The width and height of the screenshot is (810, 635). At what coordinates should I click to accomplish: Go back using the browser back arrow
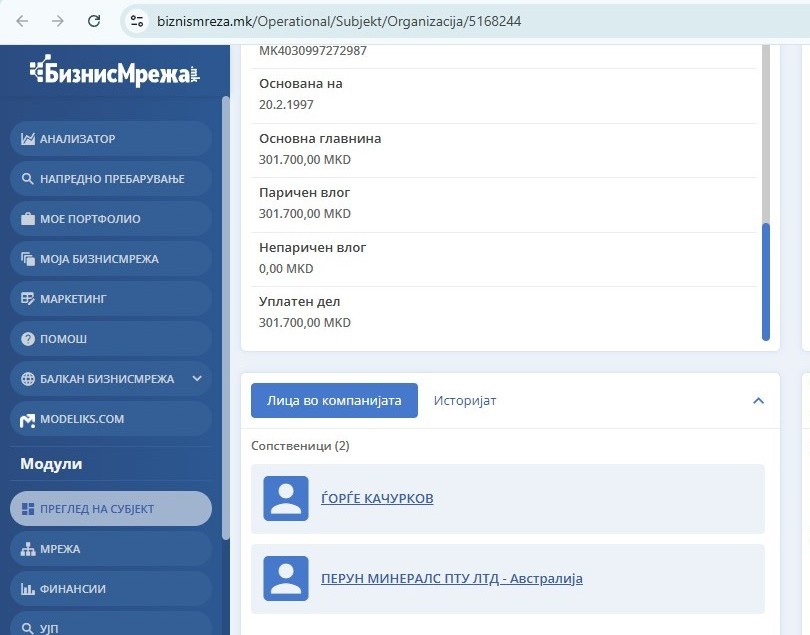pyautogui.click(x=22, y=20)
